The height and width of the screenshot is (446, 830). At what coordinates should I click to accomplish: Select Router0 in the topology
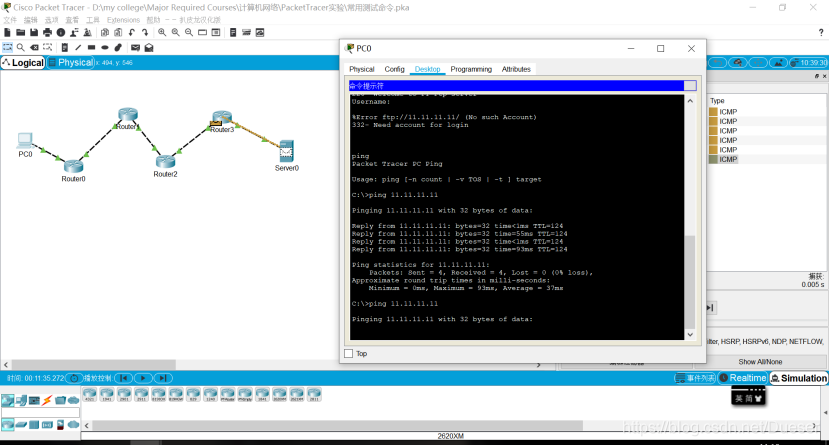tap(74, 167)
